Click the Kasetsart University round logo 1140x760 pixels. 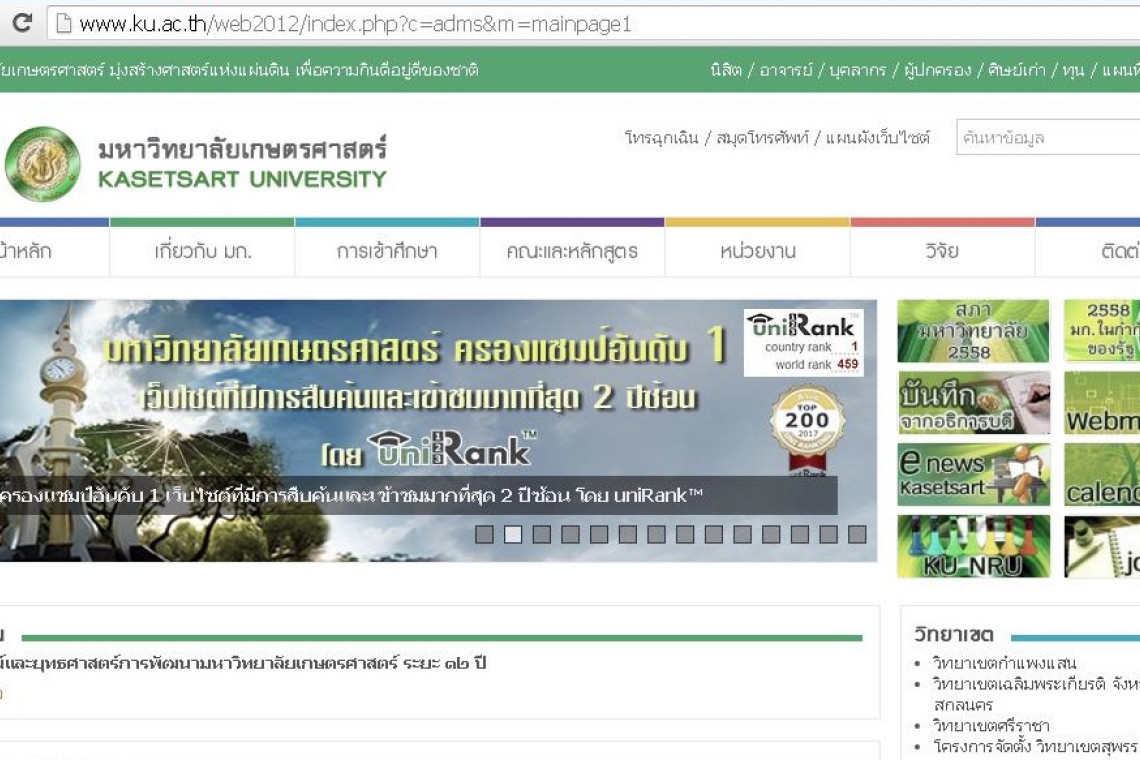click(41, 164)
